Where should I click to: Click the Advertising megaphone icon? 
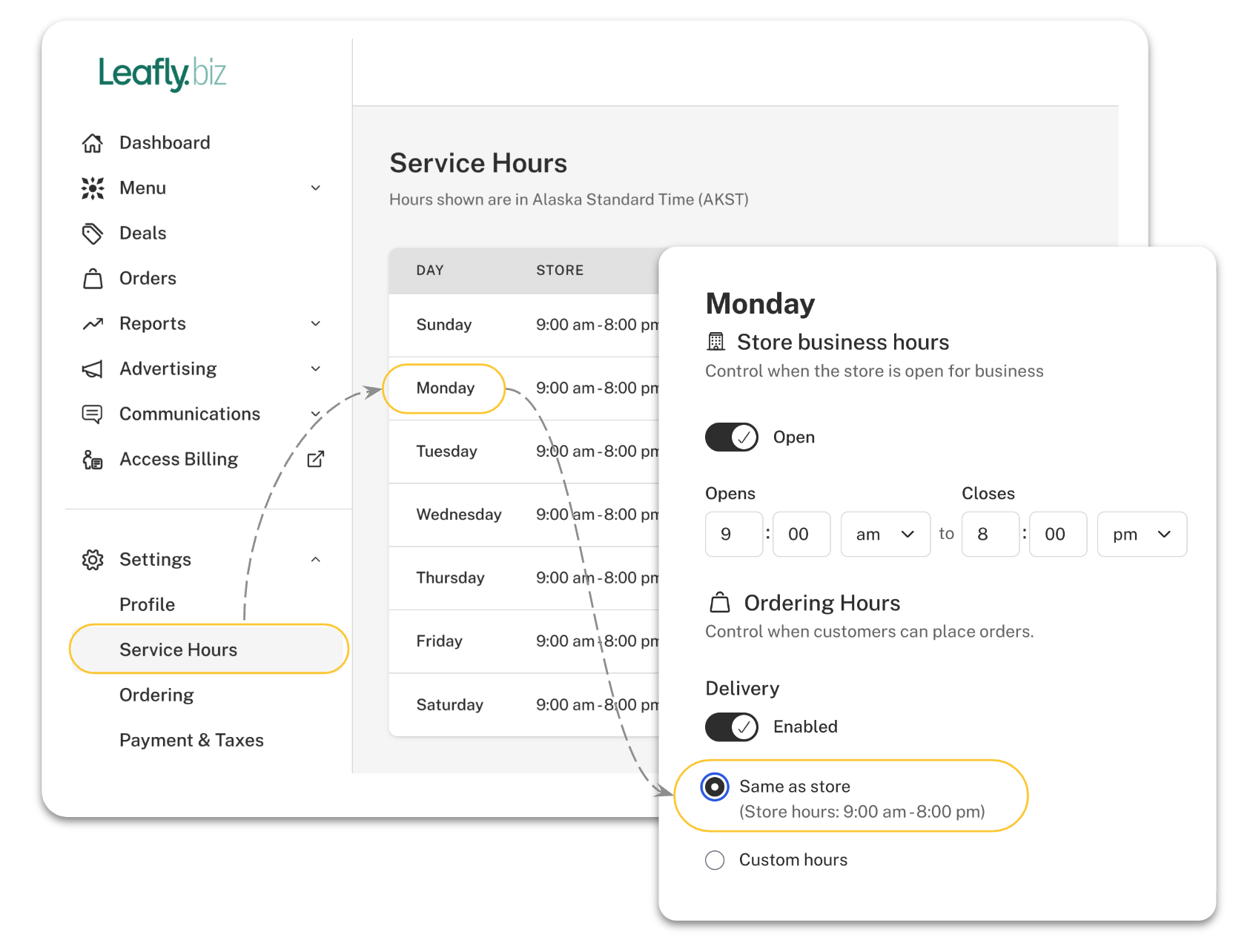tap(93, 369)
